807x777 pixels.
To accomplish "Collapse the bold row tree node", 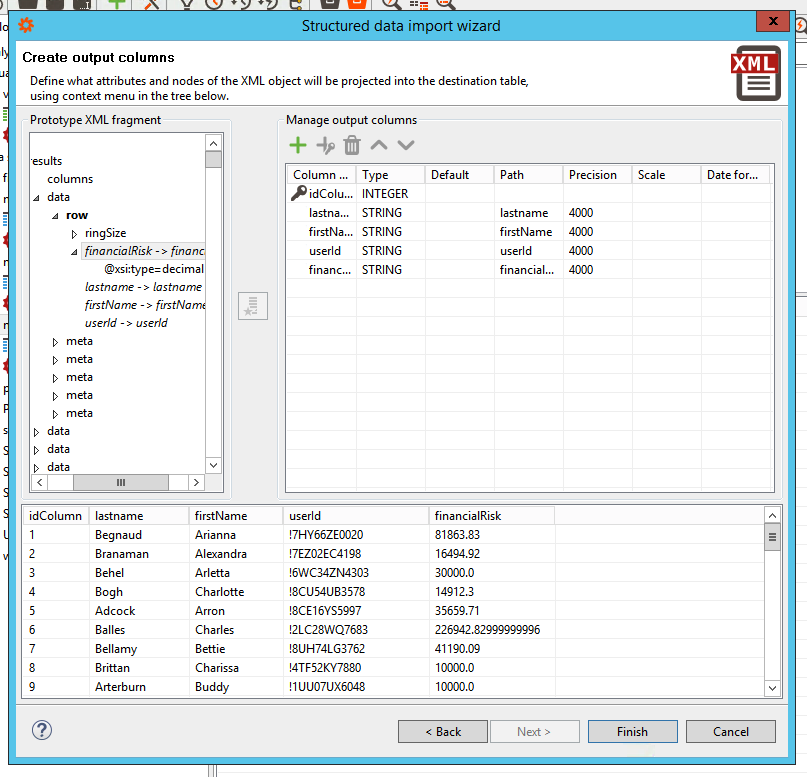I will point(56,216).
